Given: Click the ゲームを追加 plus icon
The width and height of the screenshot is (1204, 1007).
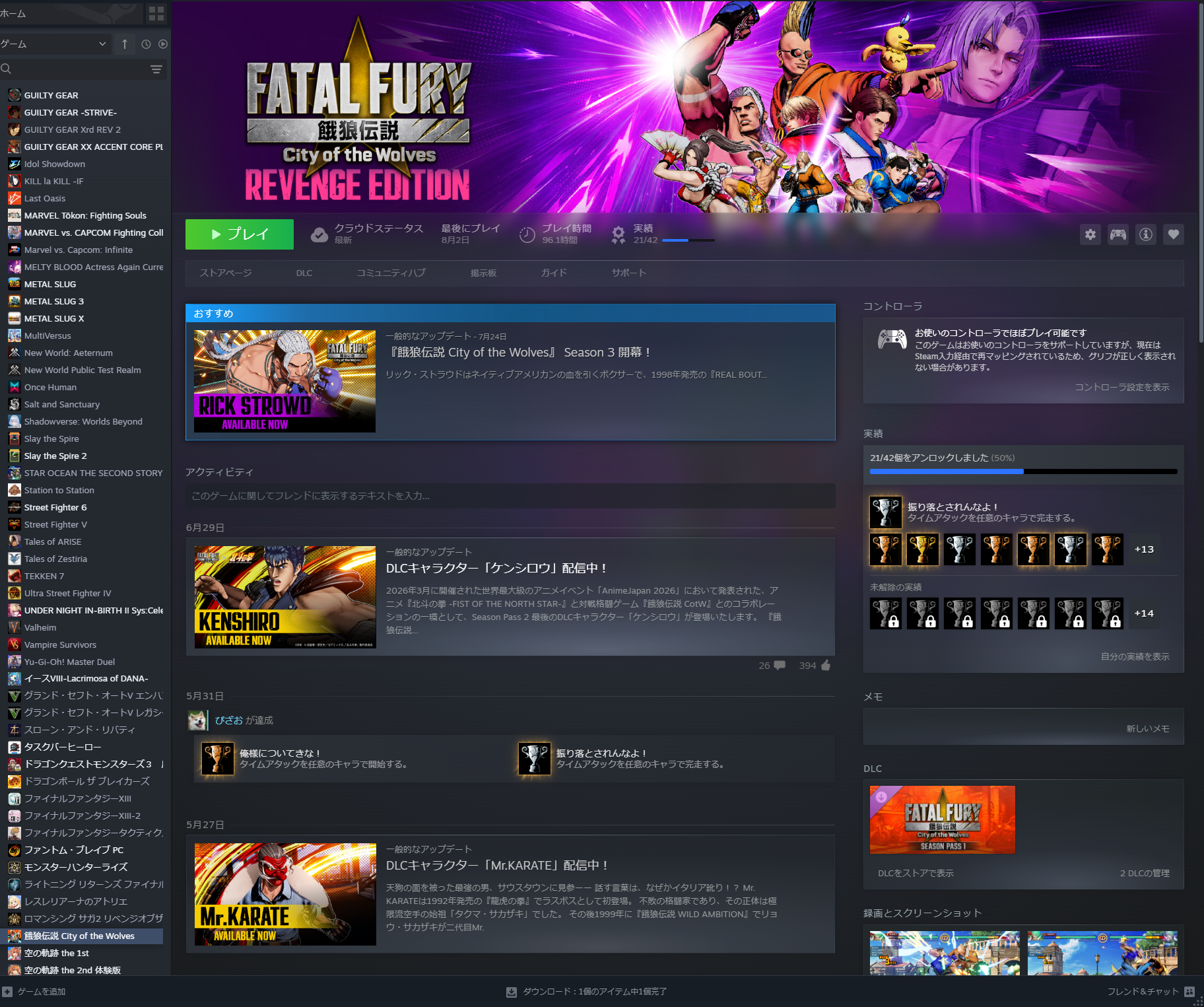Looking at the screenshot, I should [x=7, y=992].
